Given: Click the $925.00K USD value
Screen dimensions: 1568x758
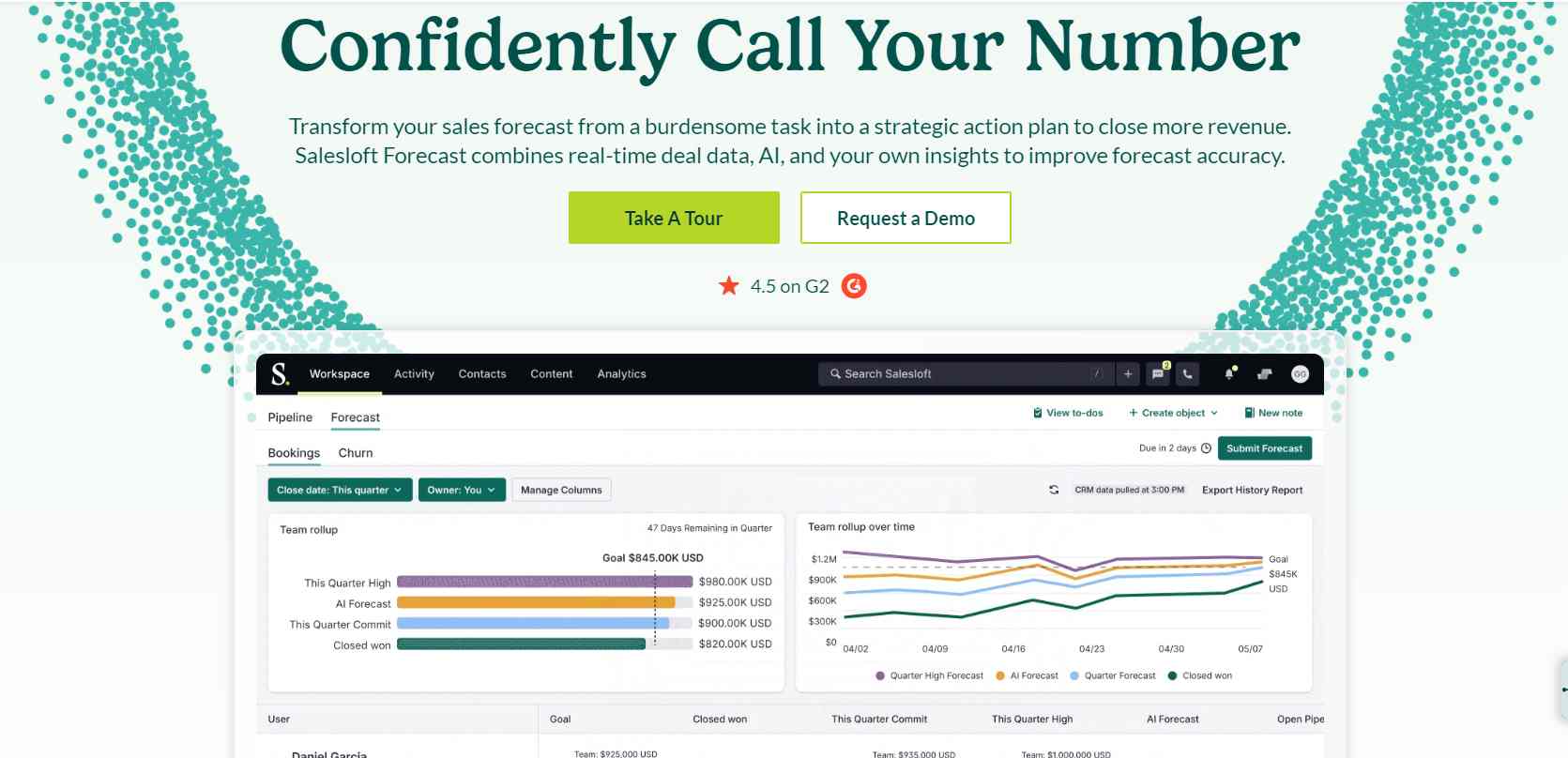Looking at the screenshot, I should pyautogui.click(x=735, y=602).
